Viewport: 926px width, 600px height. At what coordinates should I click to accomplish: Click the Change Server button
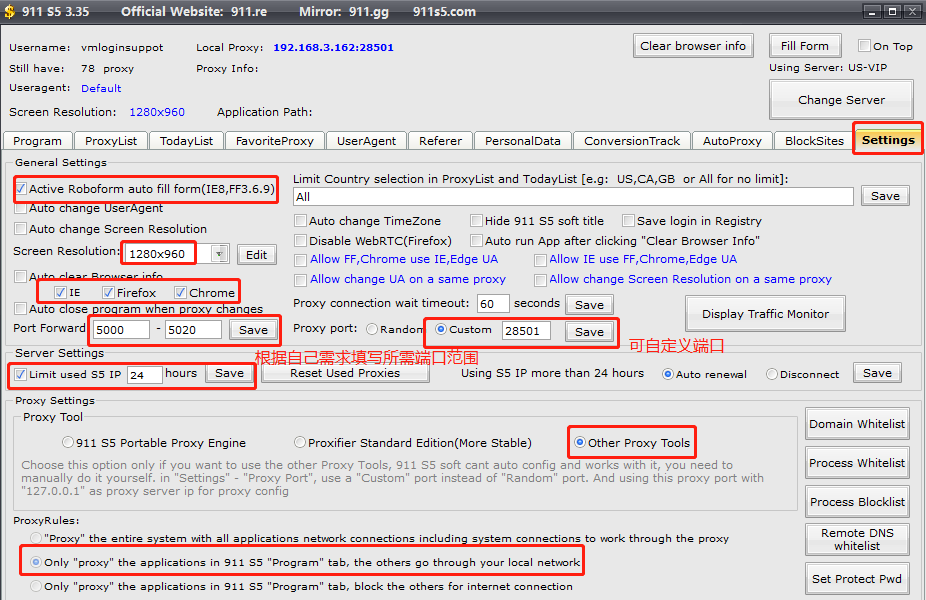(841, 100)
